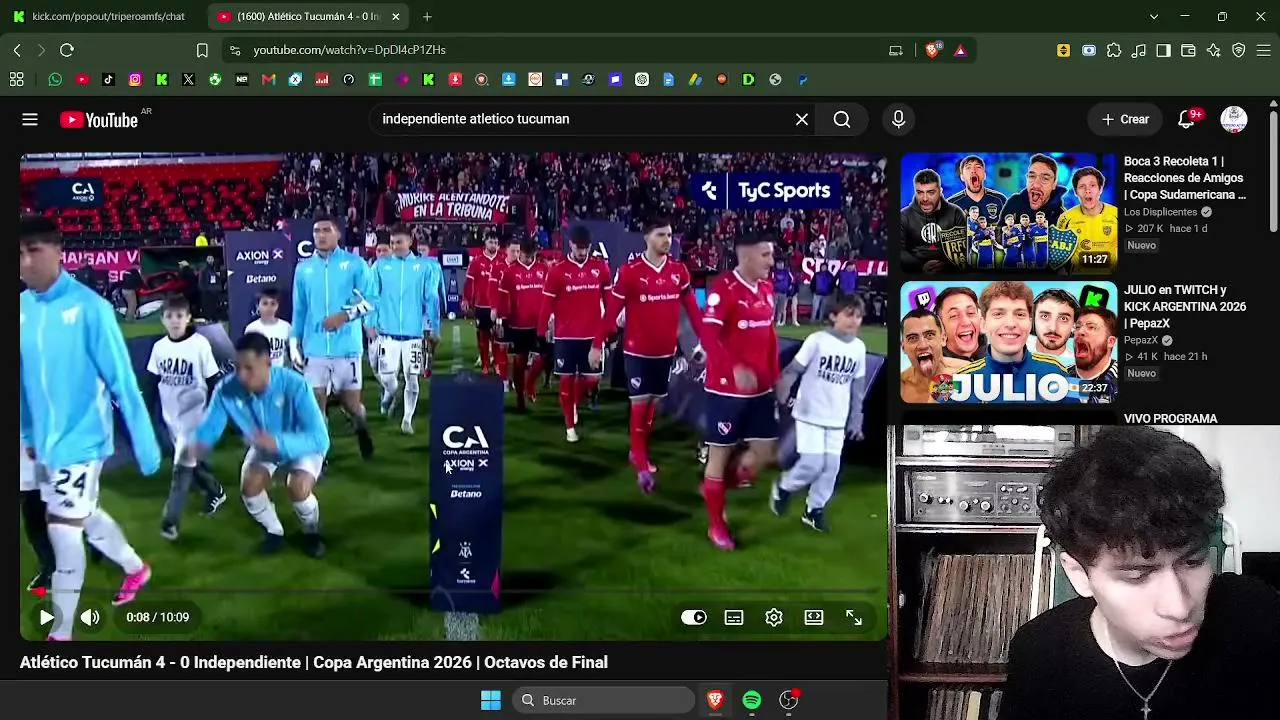This screenshot has width=1280, height=720.
Task: Click the Atlético Tucumán 4 - 0 Independiente title
Action: click(314, 662)
